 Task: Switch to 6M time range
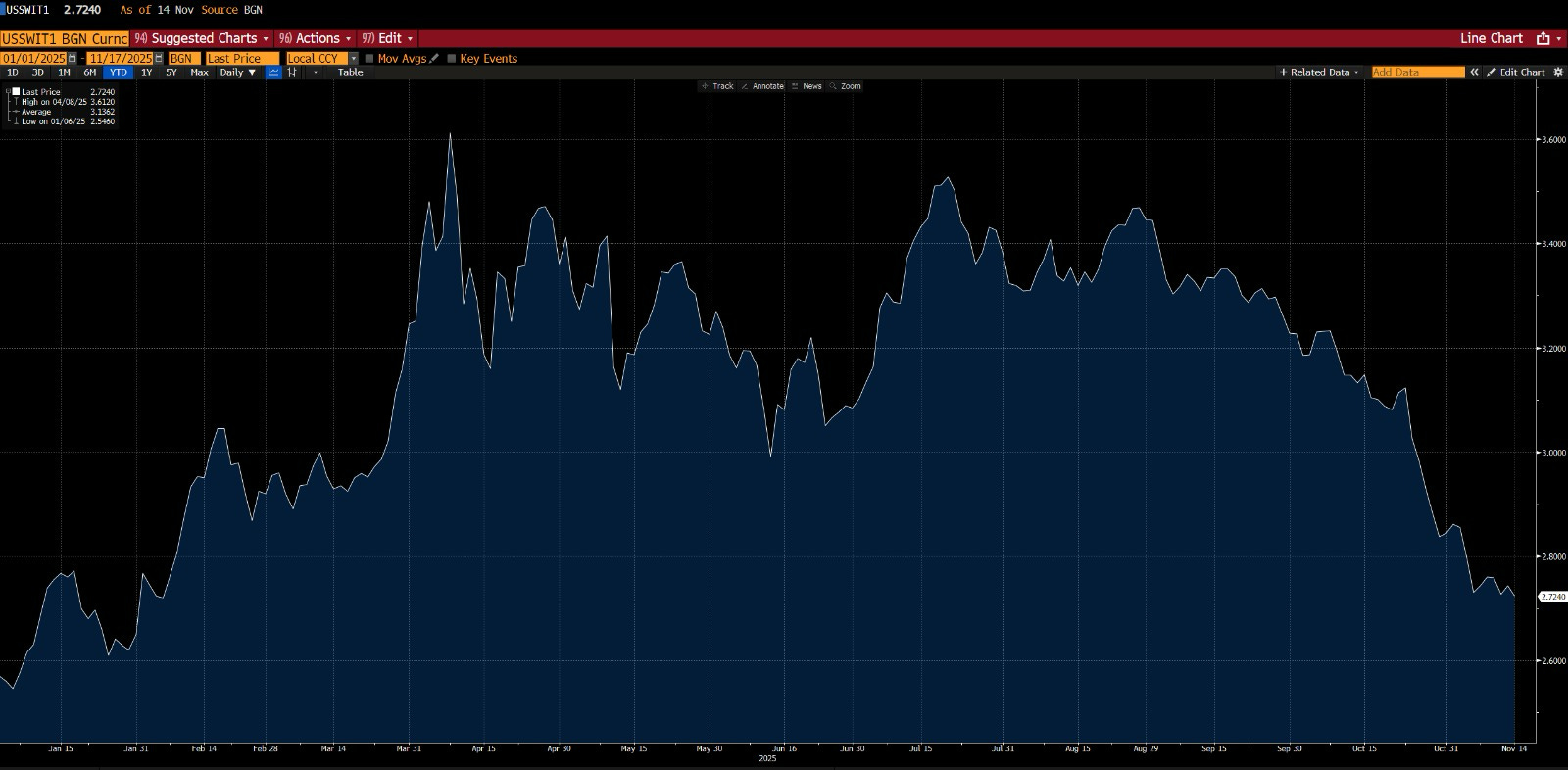click(90, 72)
